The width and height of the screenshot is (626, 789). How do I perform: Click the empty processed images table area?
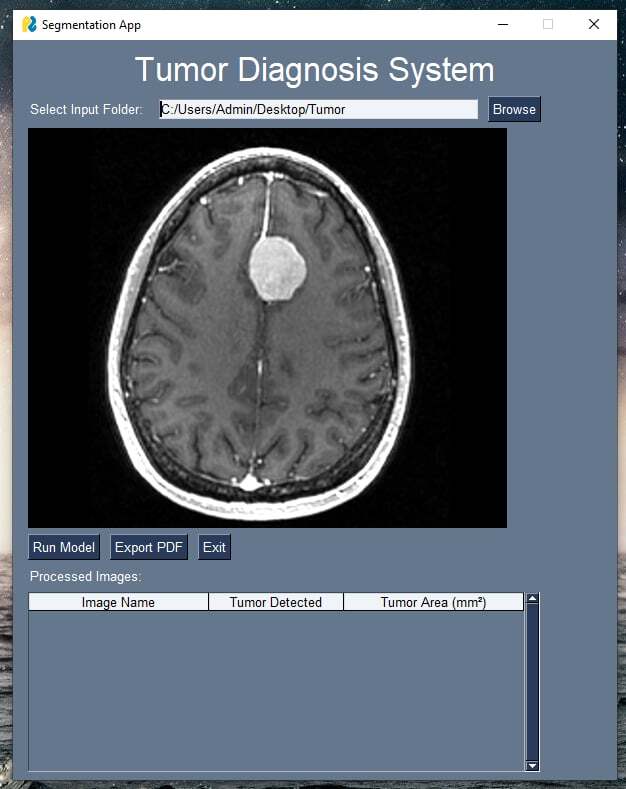coord(276,690)
